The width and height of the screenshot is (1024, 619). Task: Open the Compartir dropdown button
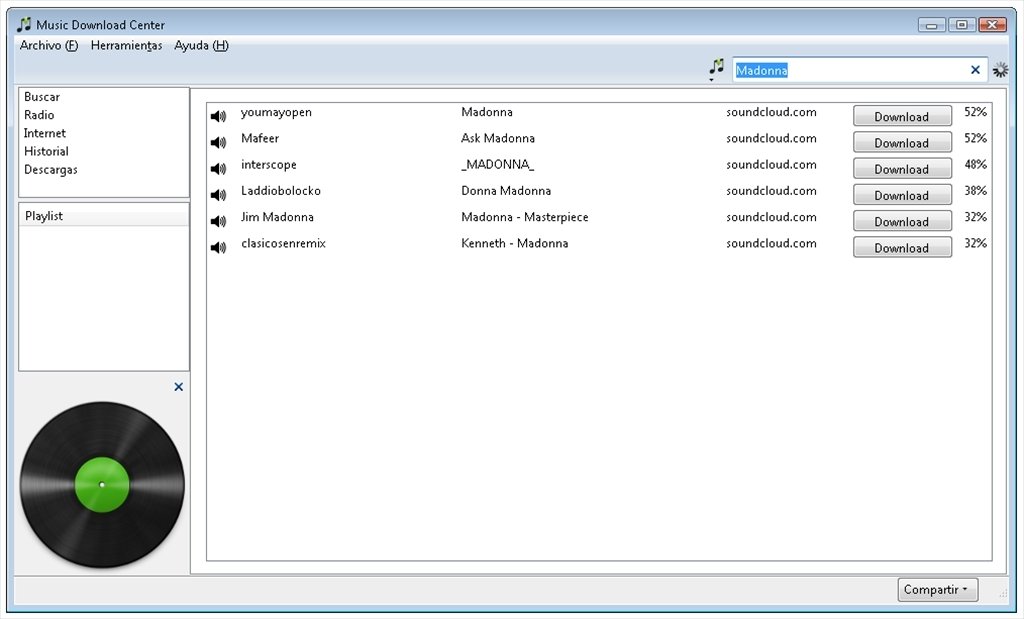coord(937,590)
